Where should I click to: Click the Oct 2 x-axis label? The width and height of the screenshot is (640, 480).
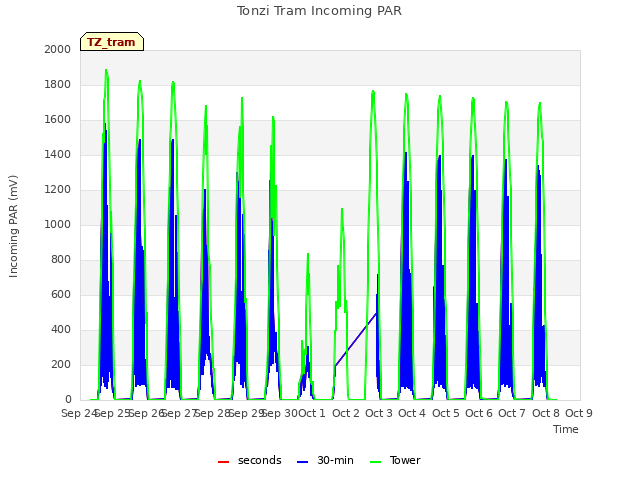346,413
